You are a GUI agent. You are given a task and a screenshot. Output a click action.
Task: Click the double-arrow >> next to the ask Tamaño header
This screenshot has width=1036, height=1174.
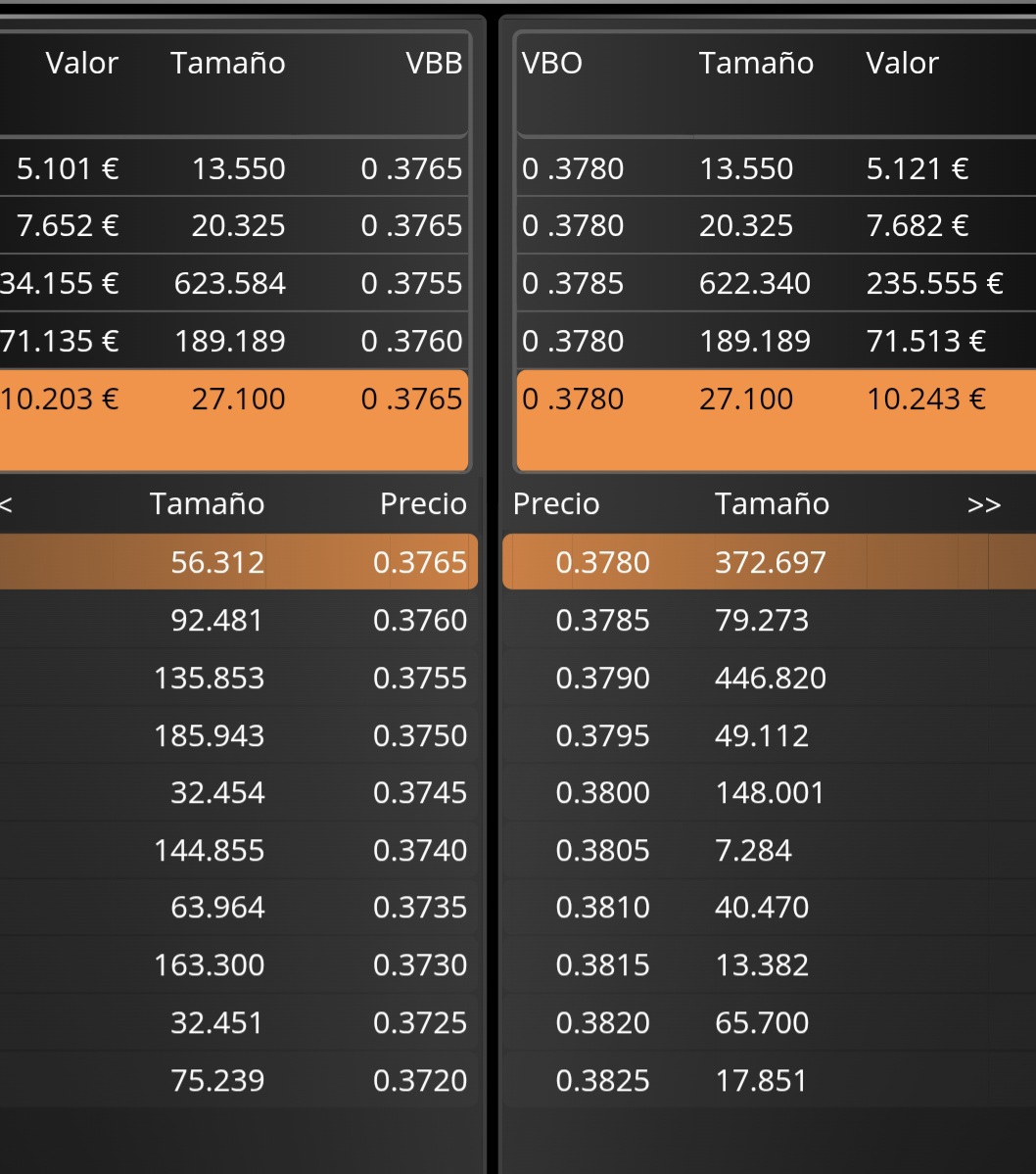click(983, 504)
